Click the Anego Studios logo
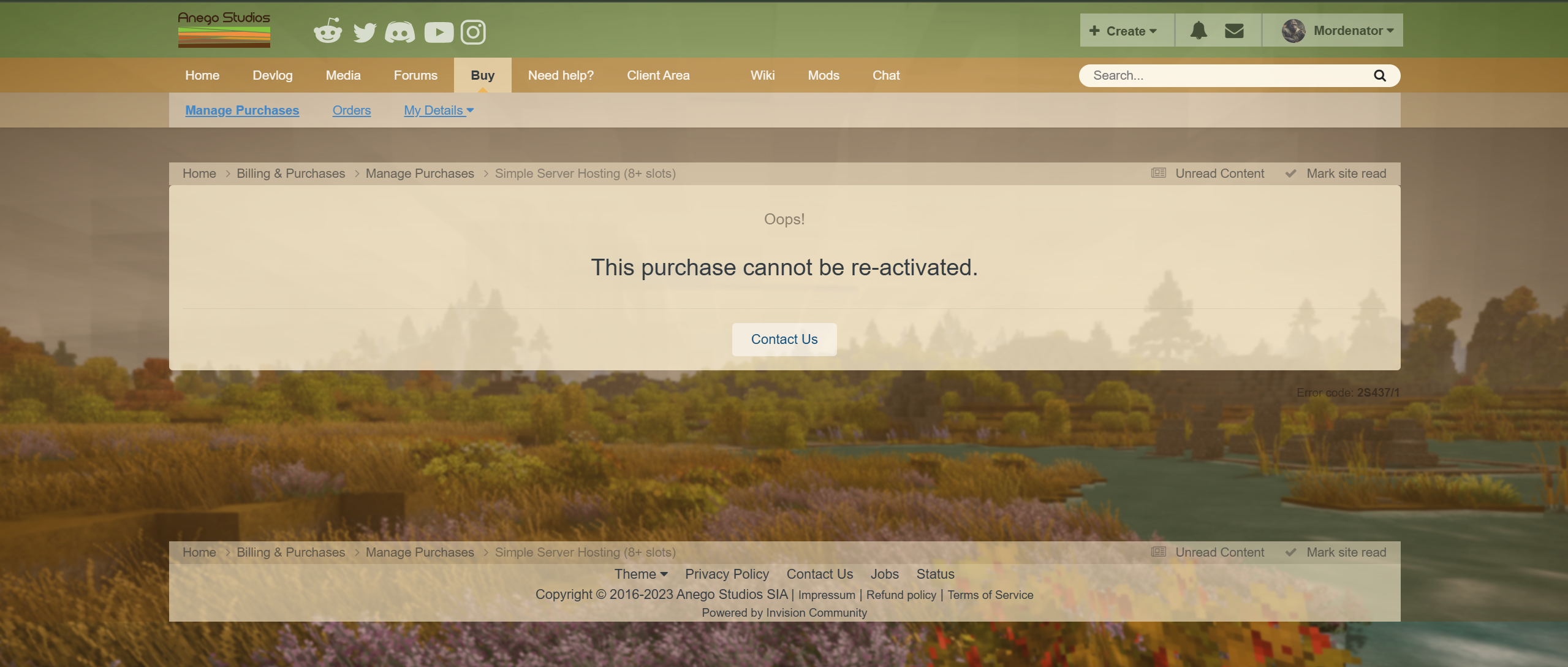The width and height of the screenshot is (1568, 667). pos(224,29)
